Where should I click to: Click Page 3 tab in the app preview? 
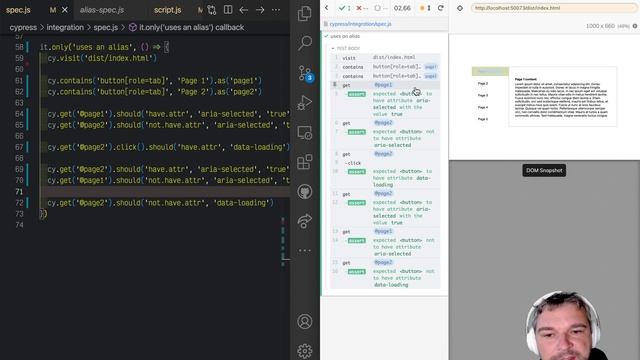(483, 95)
